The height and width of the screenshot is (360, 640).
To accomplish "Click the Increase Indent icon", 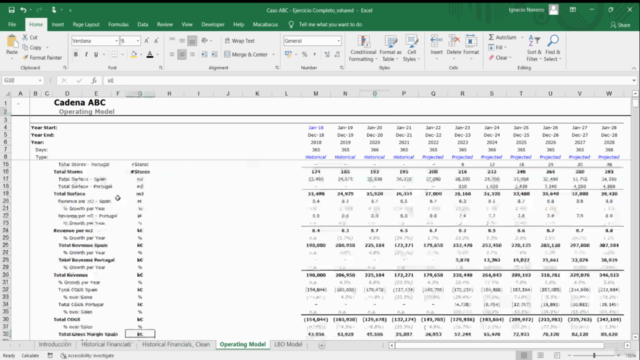I will coord(214,54).
